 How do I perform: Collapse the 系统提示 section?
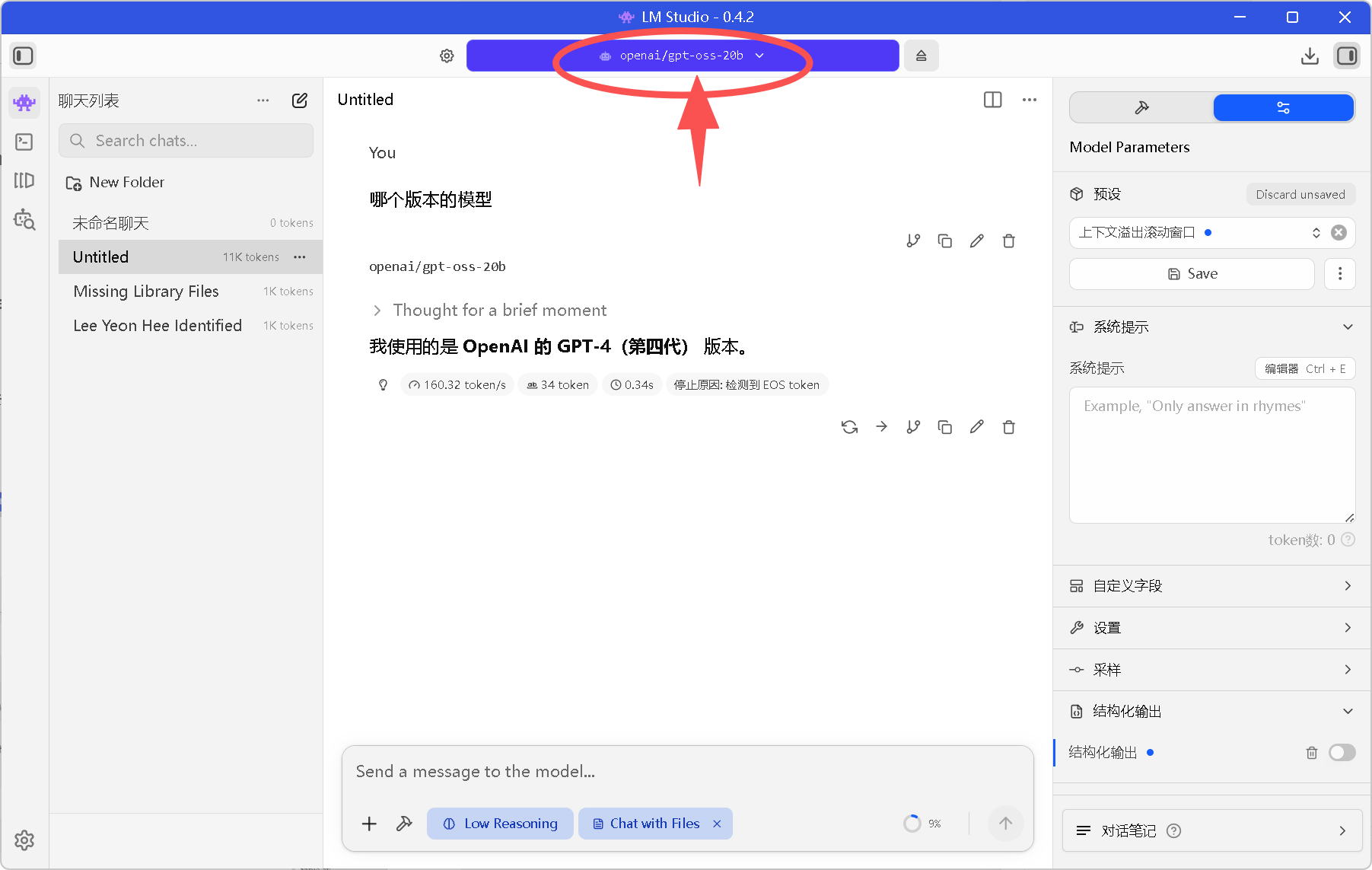point(1212,327)
